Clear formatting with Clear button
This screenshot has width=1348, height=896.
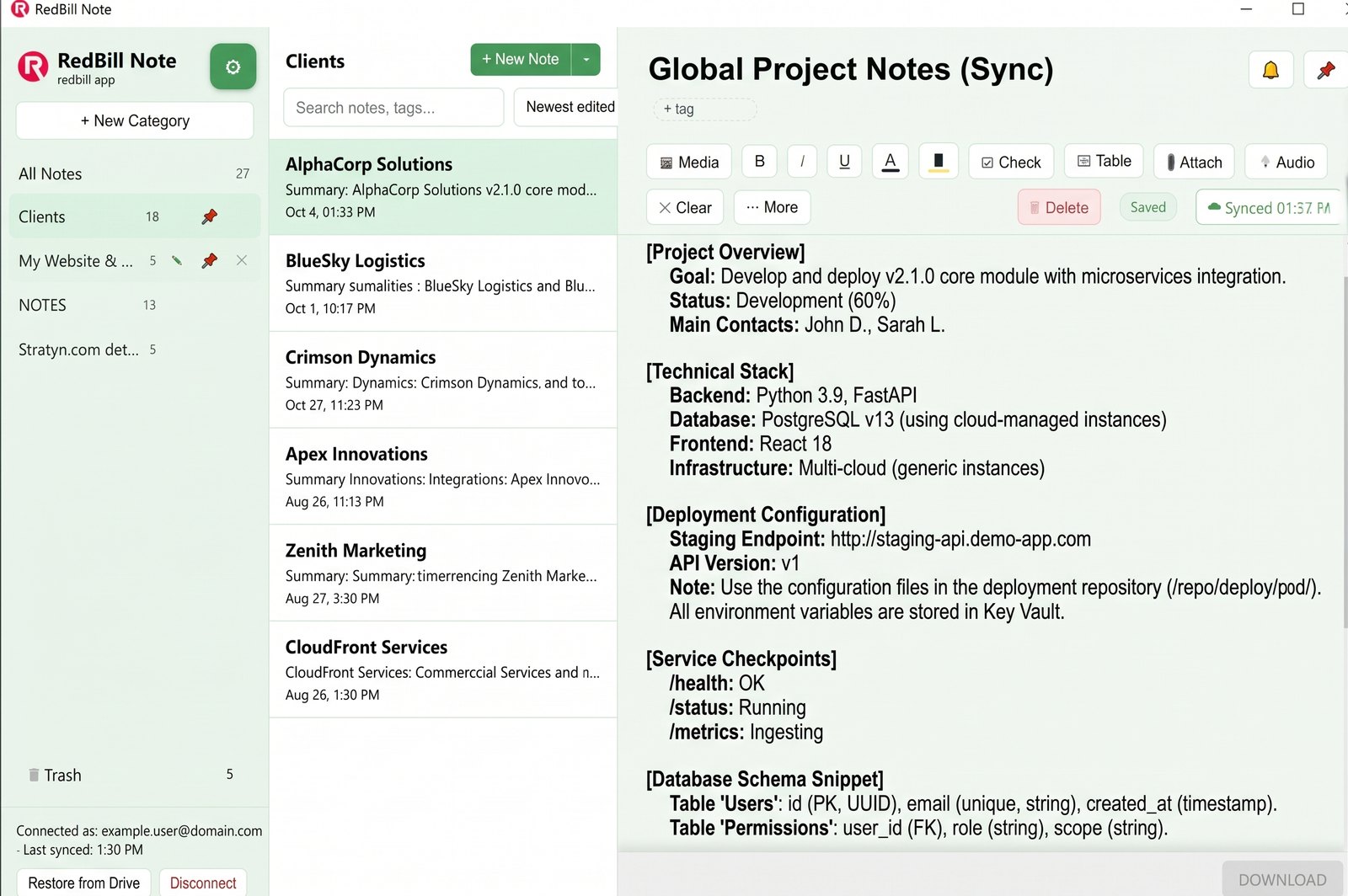tap(685, 207)
